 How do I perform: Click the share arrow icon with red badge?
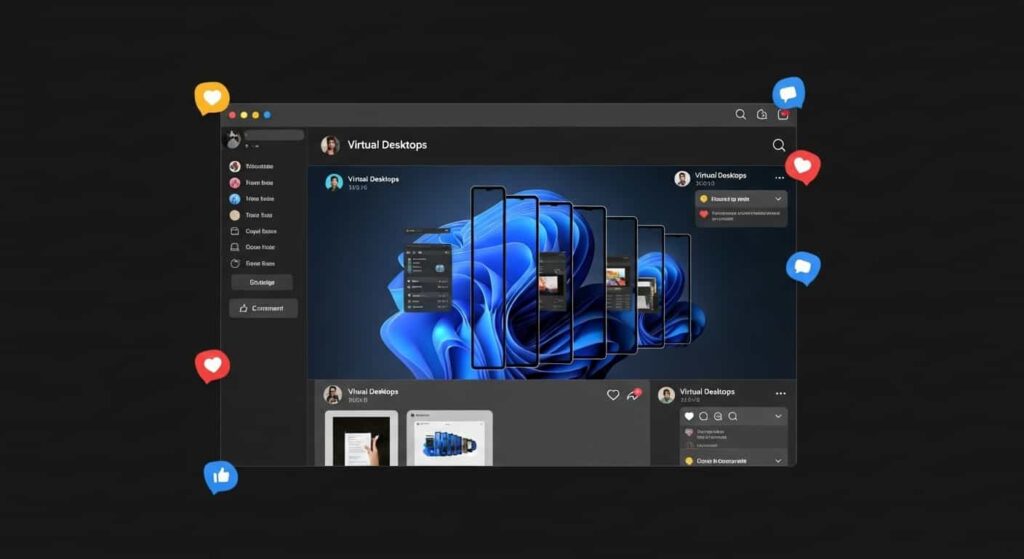633,395
